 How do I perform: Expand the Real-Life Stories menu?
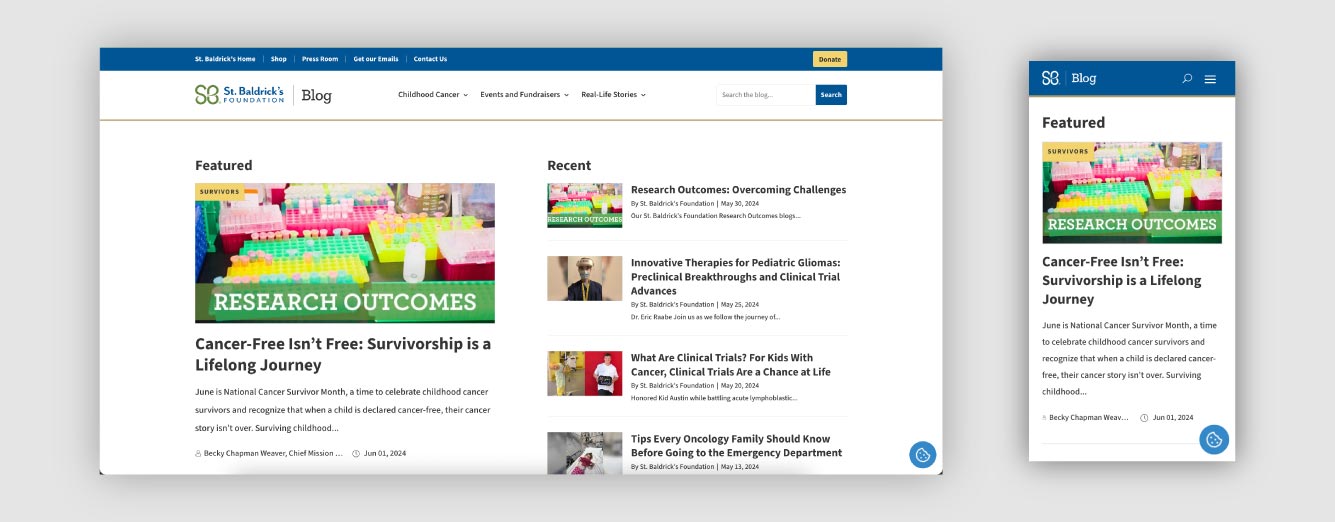tap(613, 95)
